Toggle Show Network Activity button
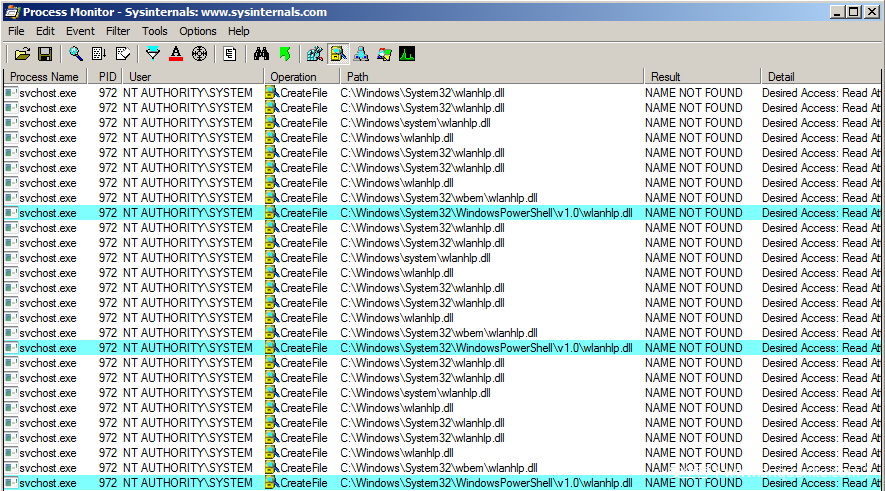The image size is (885, 491). click(361, 53)
